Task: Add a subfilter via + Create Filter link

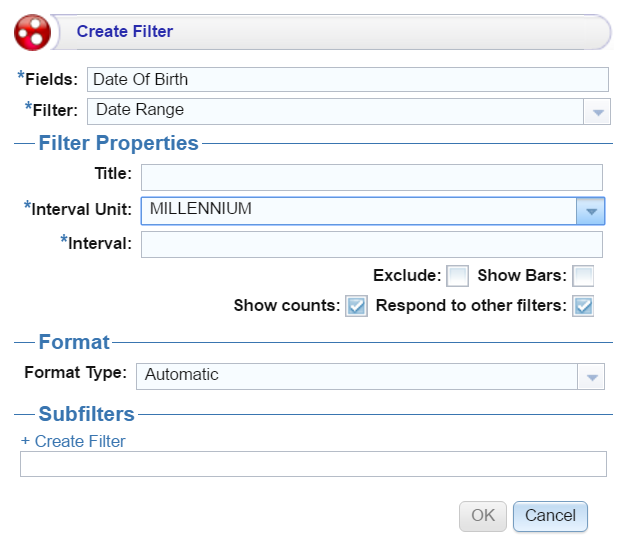Action: 73,441
